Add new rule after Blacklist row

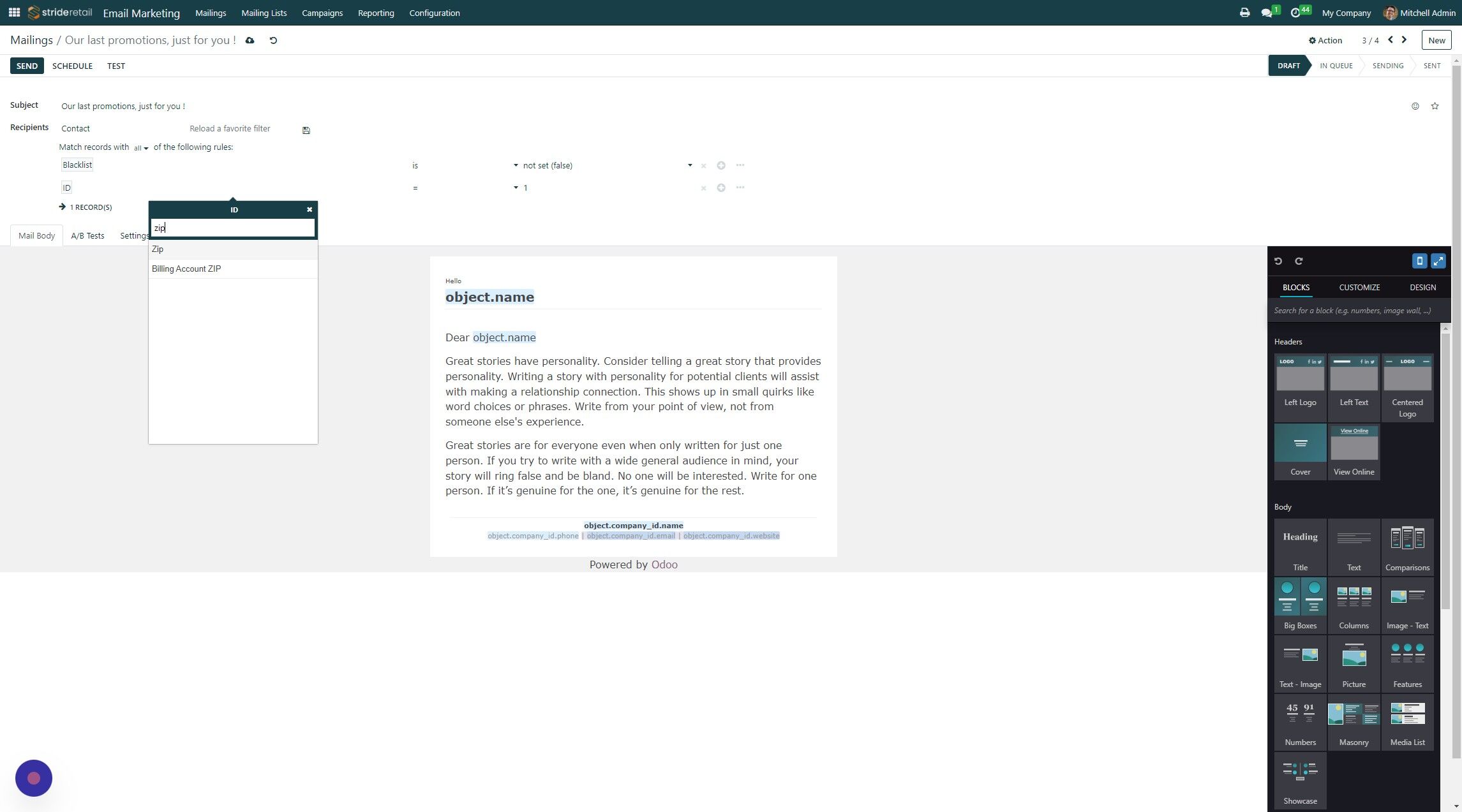click(x=721, y=165)
